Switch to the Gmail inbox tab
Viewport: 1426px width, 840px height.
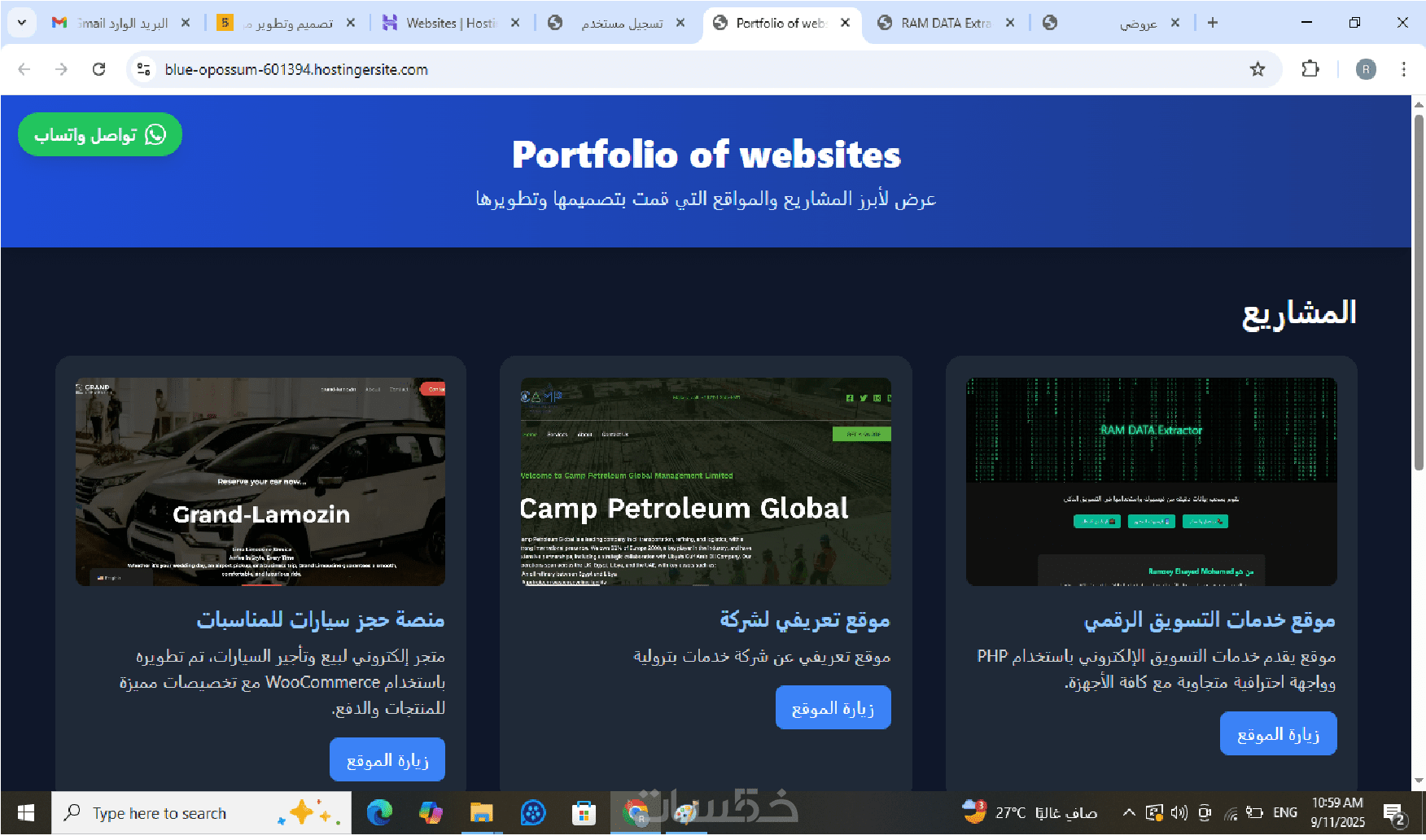(121, 23)
